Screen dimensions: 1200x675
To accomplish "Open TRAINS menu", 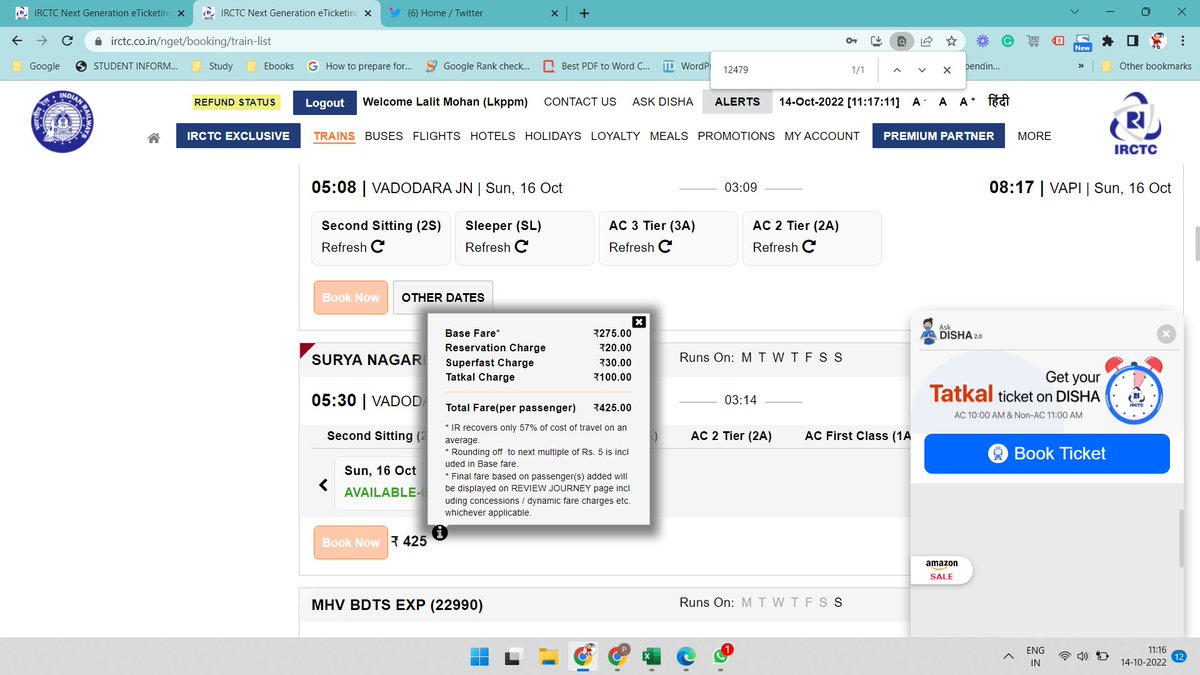I will (334, 136).
